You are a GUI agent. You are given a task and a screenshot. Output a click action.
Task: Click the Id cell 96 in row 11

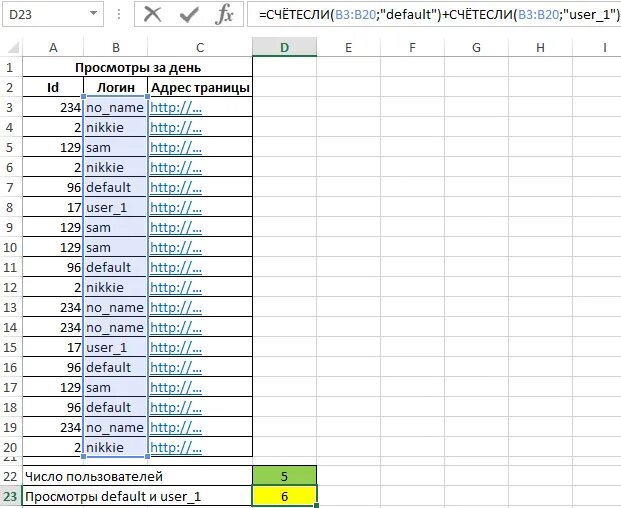click(x=53, y=267)
